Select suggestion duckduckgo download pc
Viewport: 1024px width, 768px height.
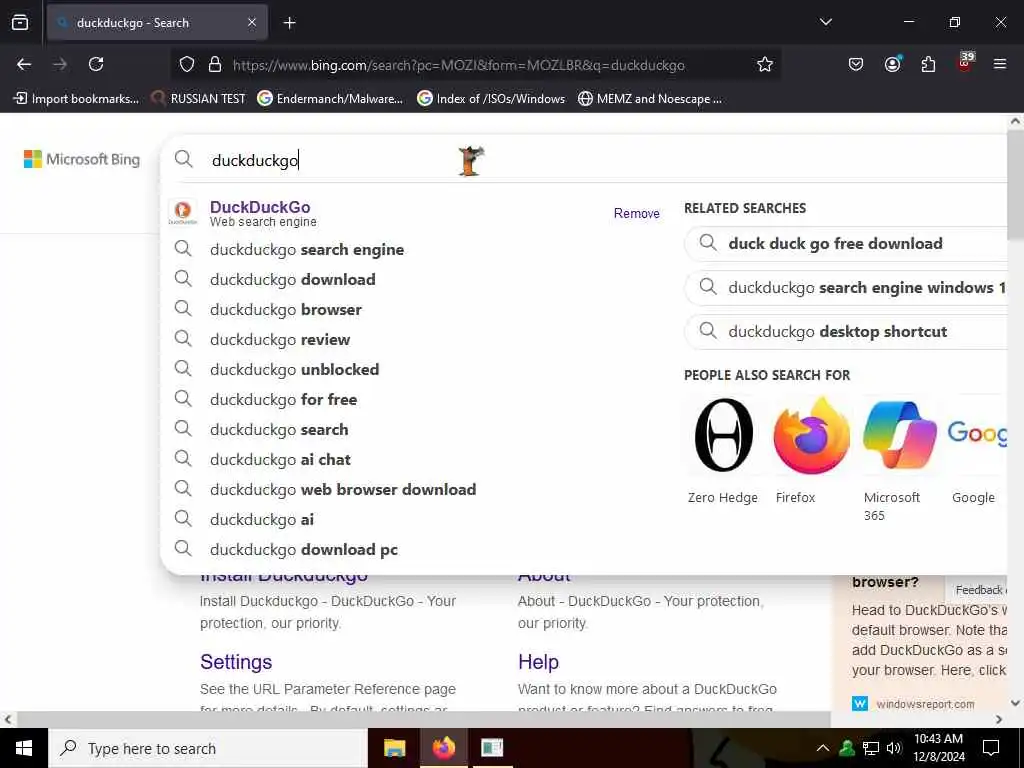(304, 550)
